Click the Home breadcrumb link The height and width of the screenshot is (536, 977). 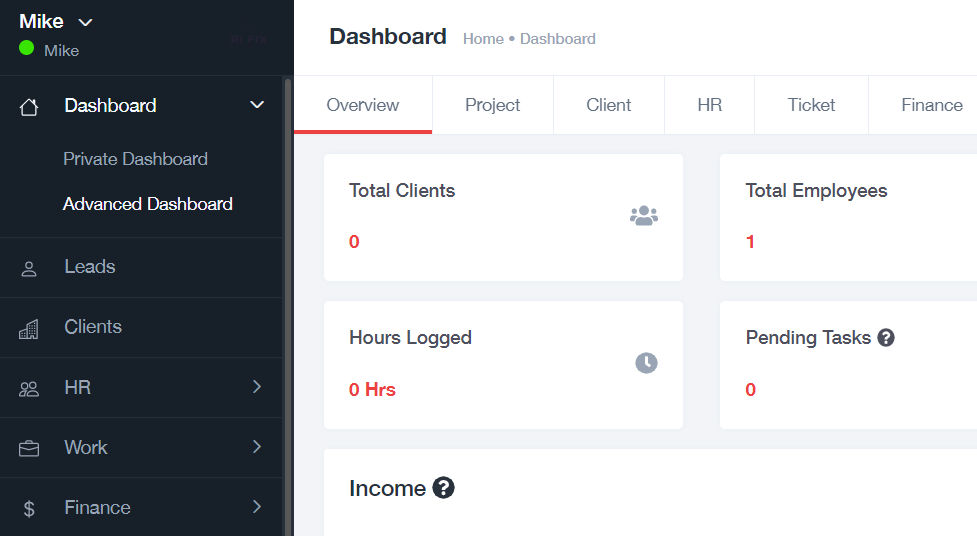point(483,39)
